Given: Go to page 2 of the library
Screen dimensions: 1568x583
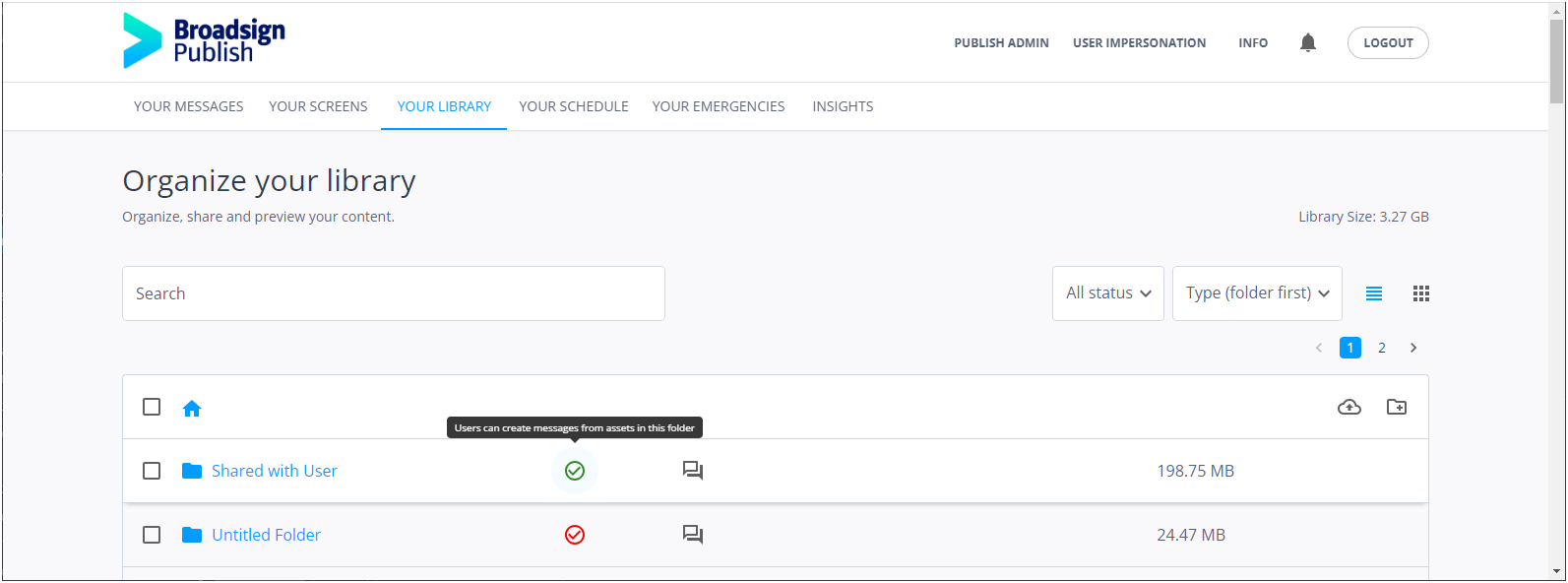Looking at the screenshot, I should (1382, 348).
